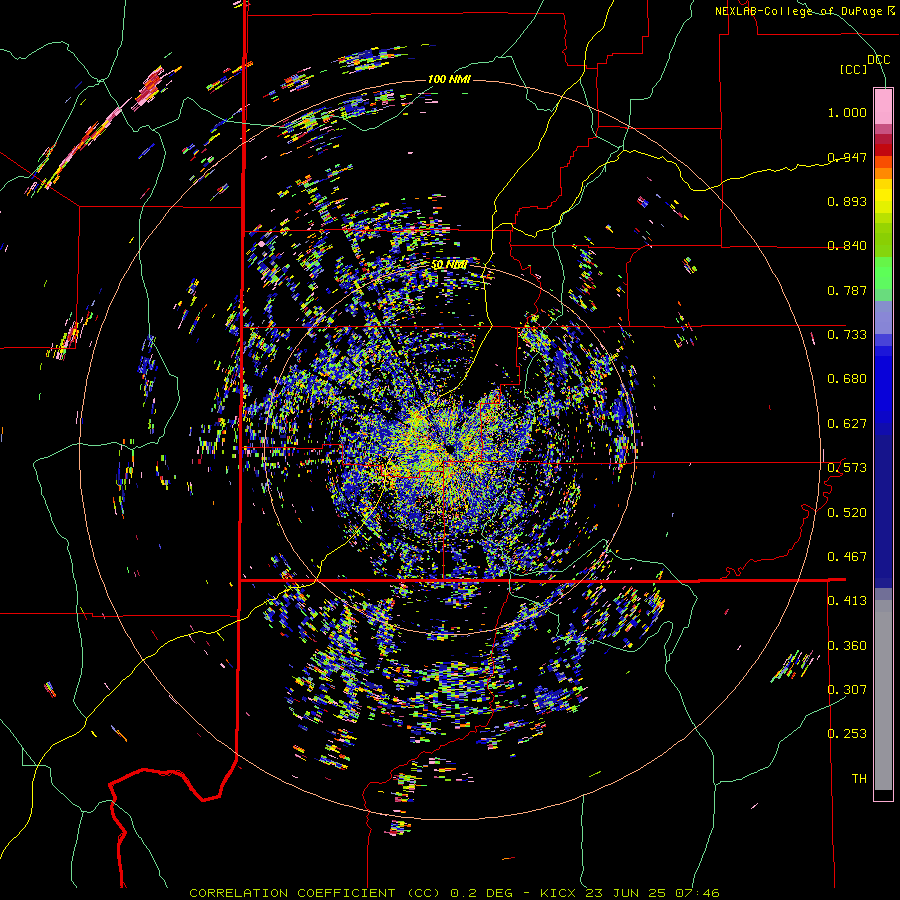Click the 0.520 color scale value

(x=847, y=513)
